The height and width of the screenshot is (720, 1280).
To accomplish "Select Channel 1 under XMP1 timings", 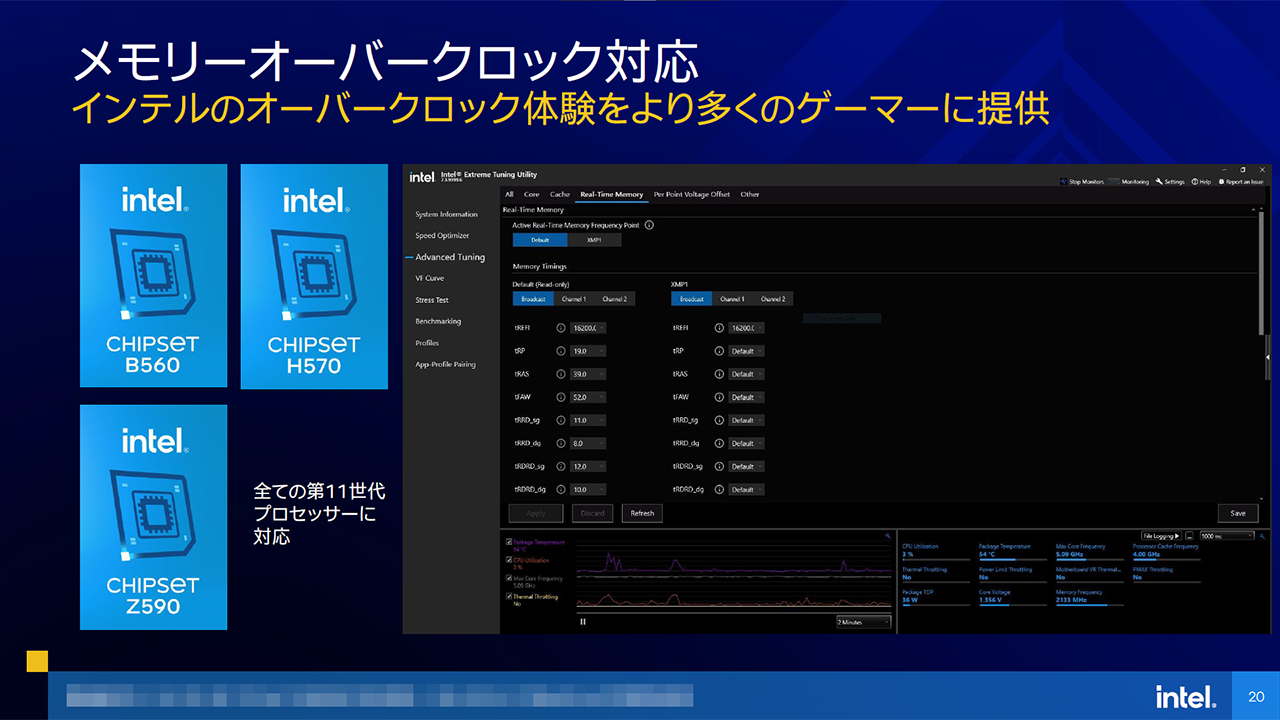I will tap(732, 299).
